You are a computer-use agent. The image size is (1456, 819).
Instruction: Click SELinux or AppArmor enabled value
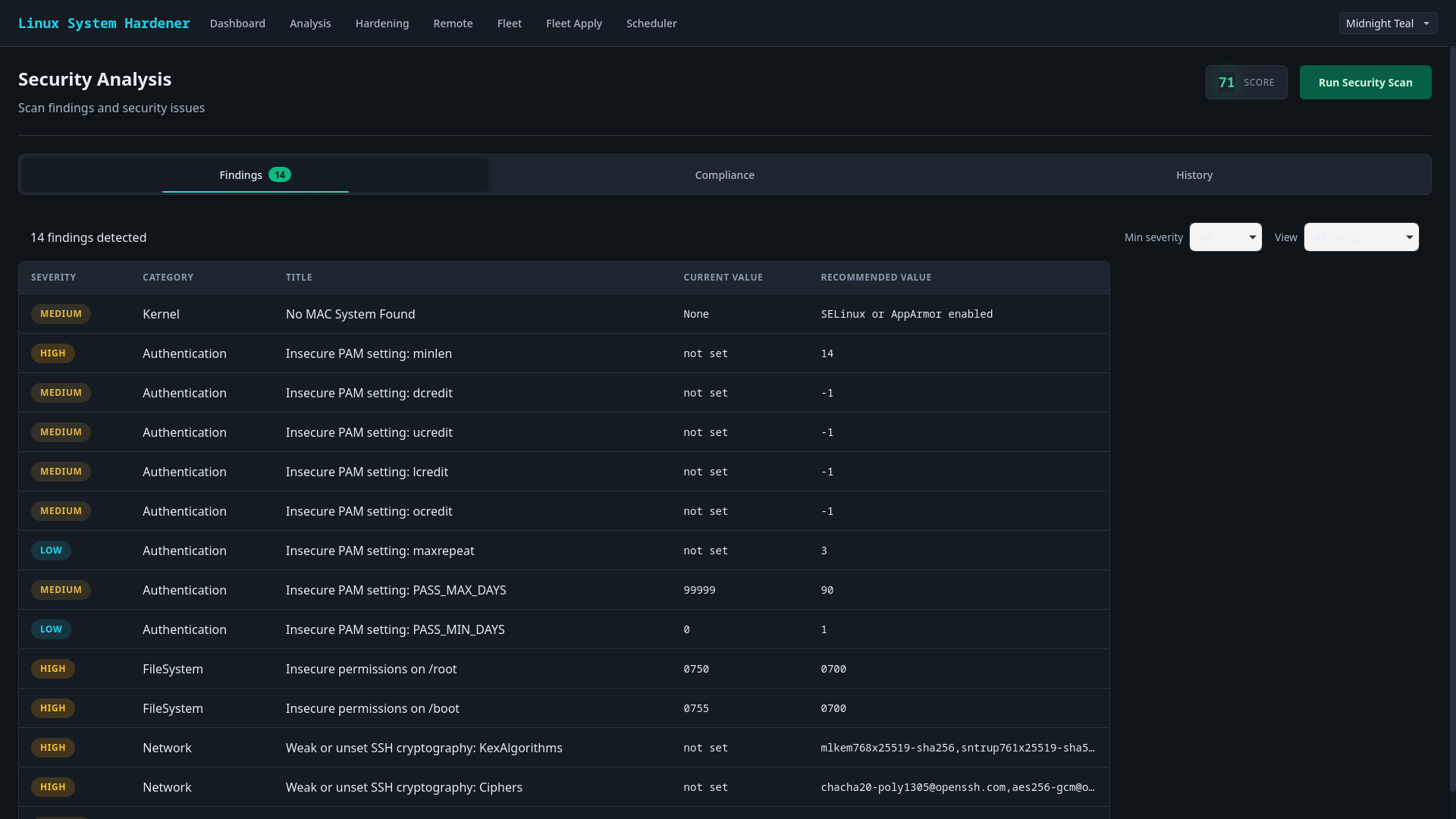point(907,314)
